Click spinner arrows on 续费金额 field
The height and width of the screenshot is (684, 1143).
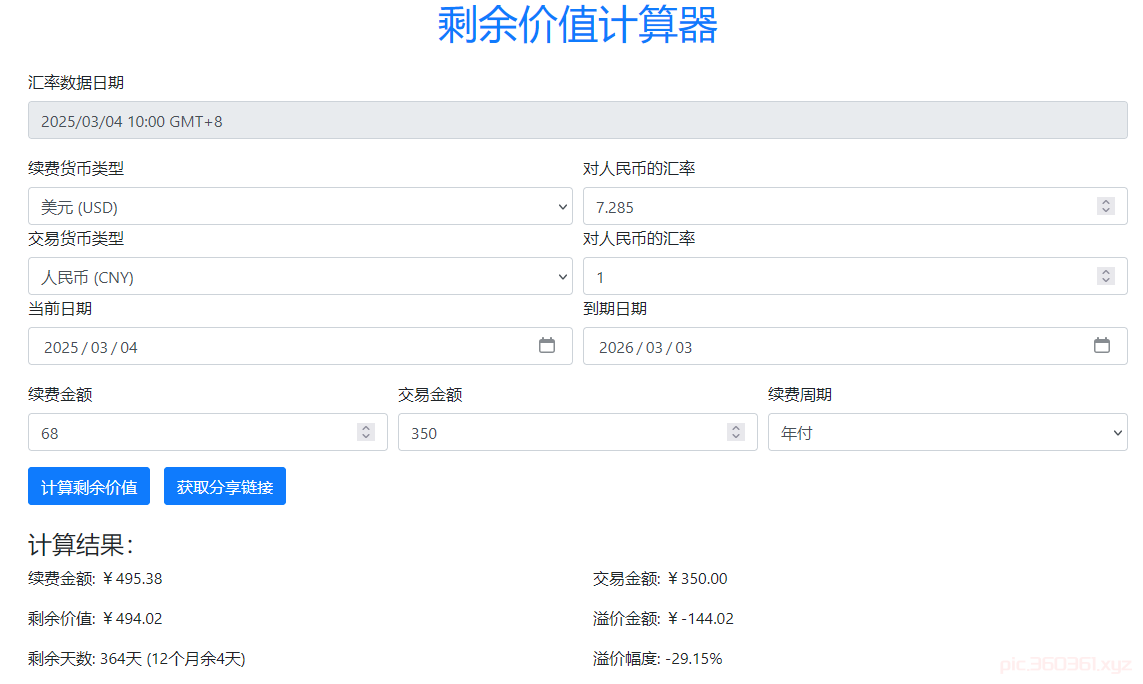(366, 432)
